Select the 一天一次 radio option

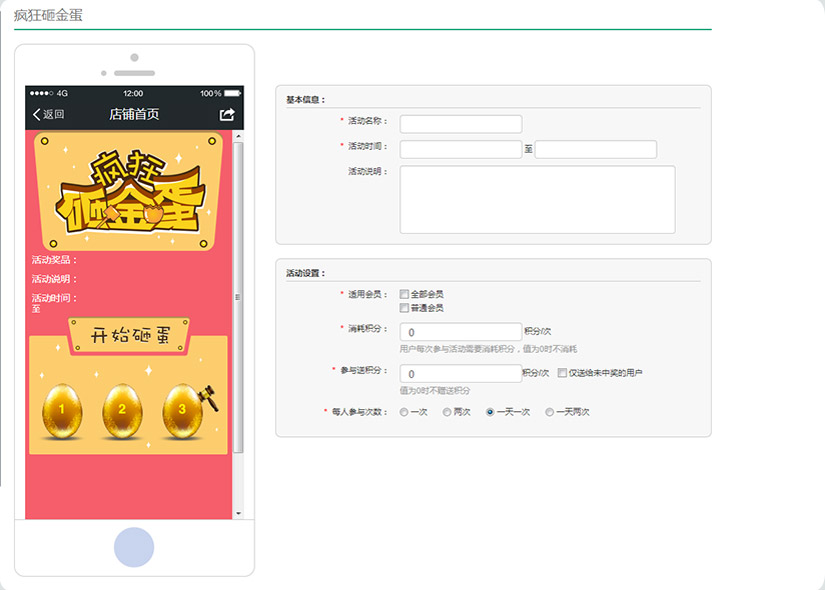tap(490, 412)
